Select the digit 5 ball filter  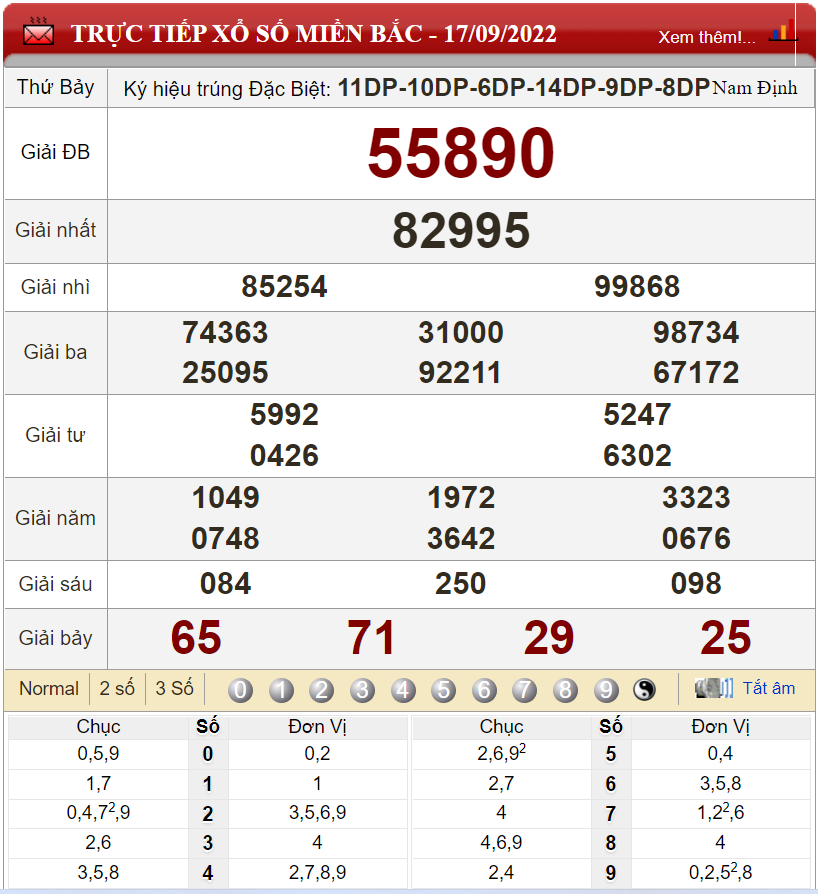pyautogui.click(x=443, y=690)
